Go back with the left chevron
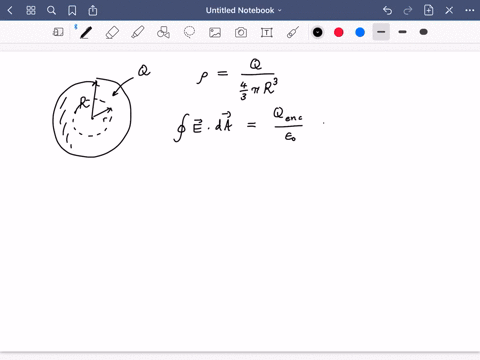Screen dimensions: 480x360 (10, 11)
